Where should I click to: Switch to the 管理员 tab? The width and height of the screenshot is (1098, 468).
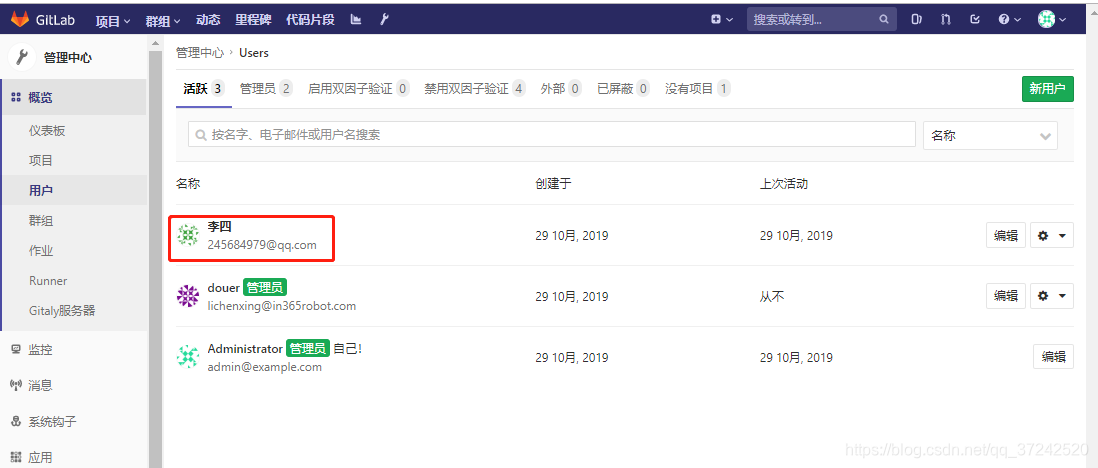click(266, 89)
